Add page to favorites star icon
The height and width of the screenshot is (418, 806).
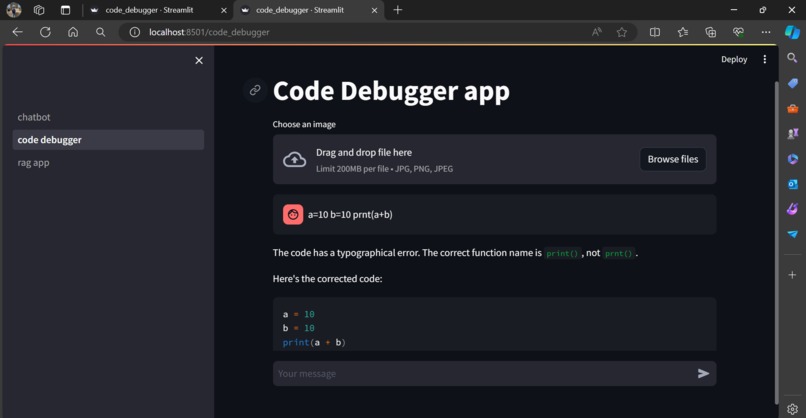coord(622,32)
